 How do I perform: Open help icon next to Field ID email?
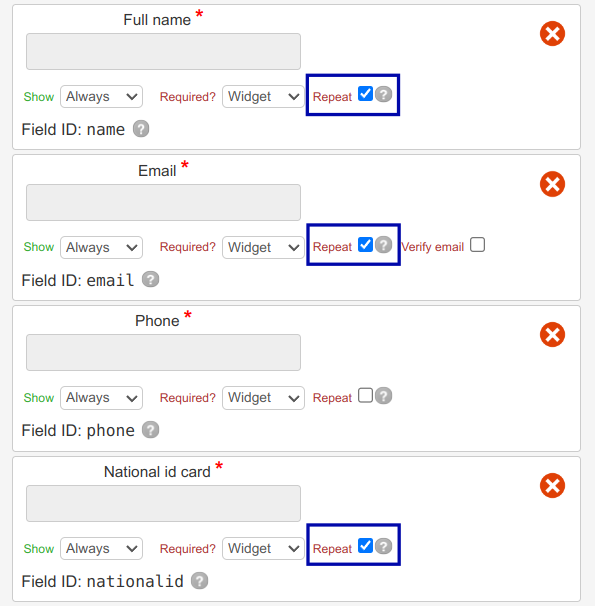click(x=150, y=279)
